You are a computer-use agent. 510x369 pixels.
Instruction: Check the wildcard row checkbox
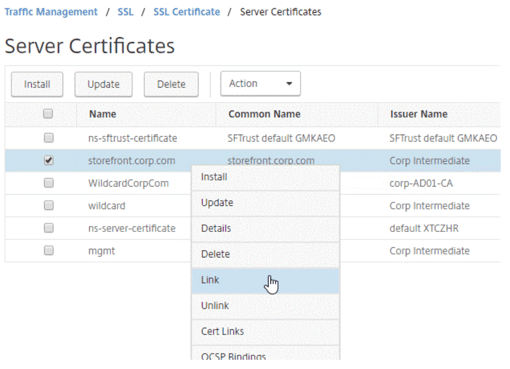49,205
